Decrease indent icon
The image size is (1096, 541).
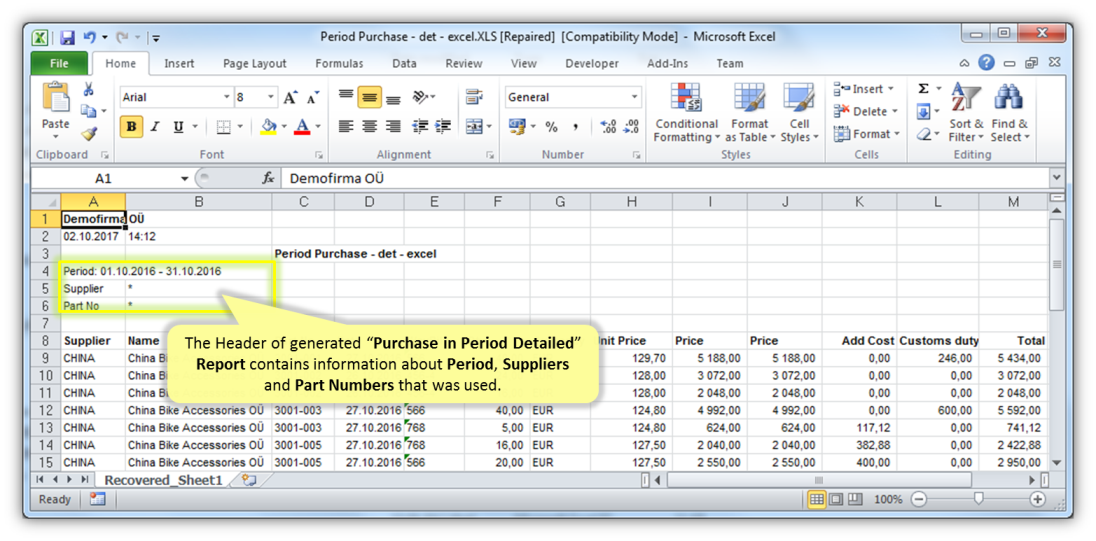[420, 127]
